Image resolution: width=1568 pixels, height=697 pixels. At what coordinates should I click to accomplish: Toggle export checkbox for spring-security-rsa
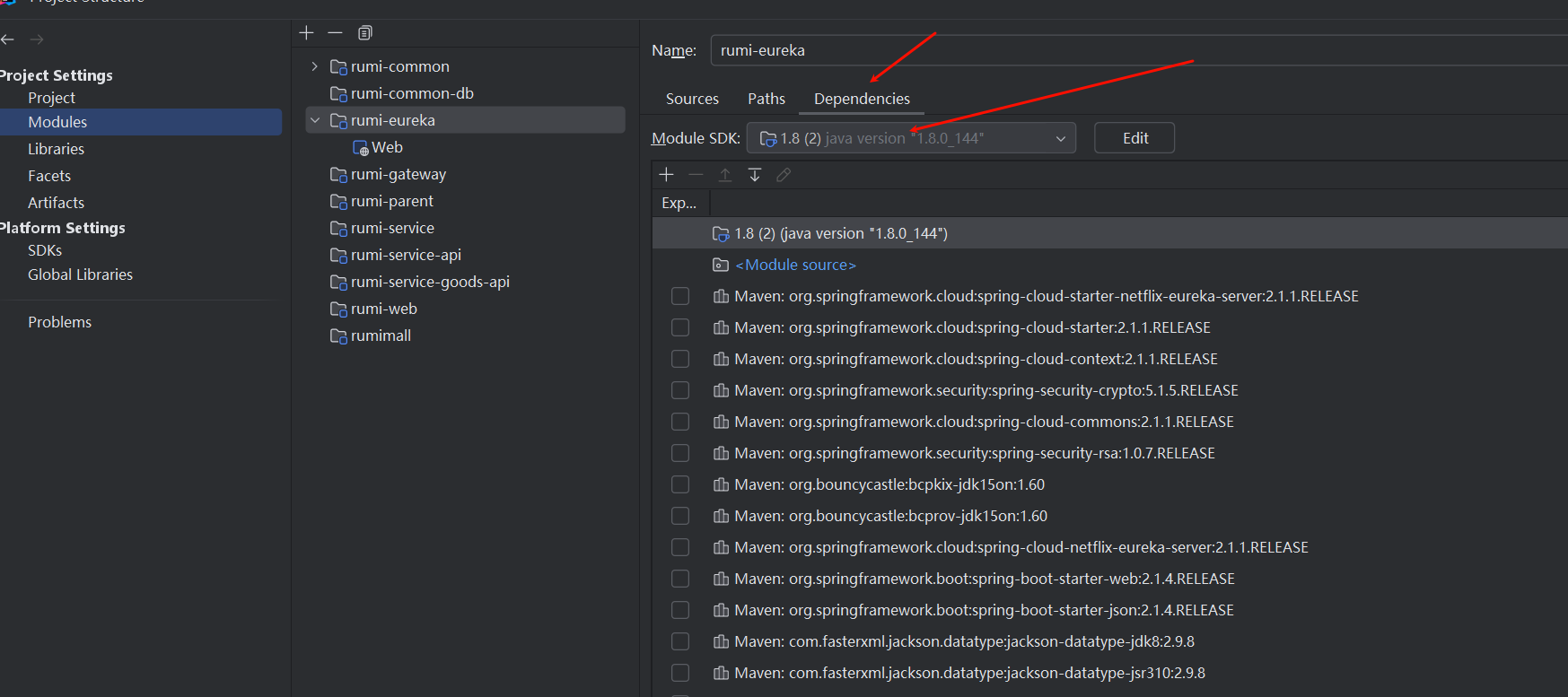[680, 453]
